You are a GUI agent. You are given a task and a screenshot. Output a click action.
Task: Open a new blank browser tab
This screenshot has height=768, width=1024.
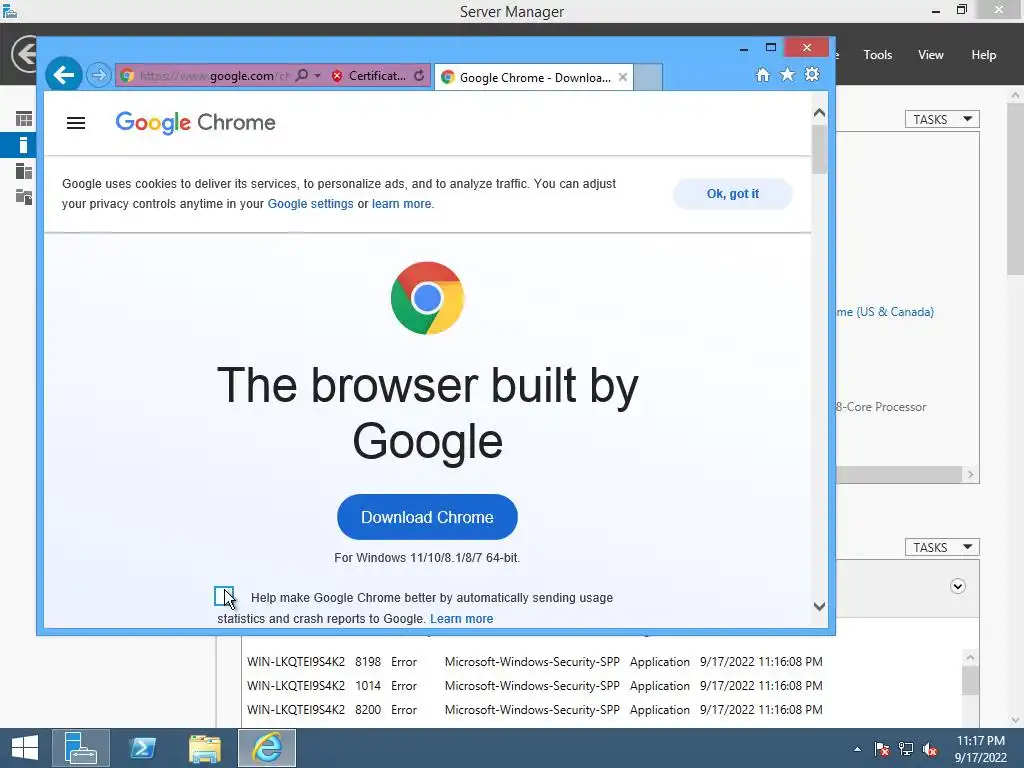pyautogui.click(x=648, y=78)
